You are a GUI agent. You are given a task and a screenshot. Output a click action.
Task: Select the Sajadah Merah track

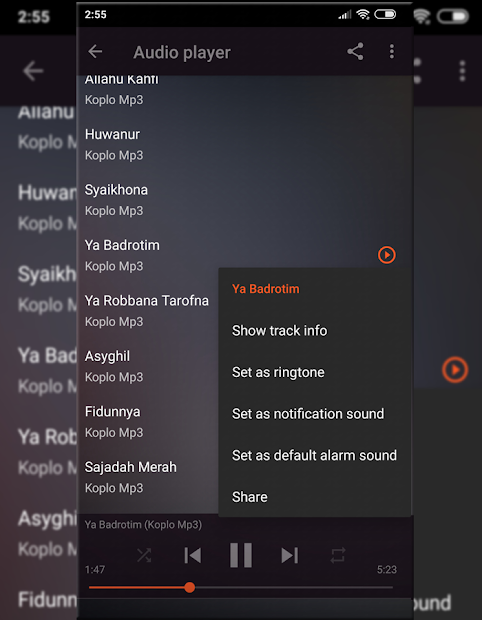pos(148,477)
